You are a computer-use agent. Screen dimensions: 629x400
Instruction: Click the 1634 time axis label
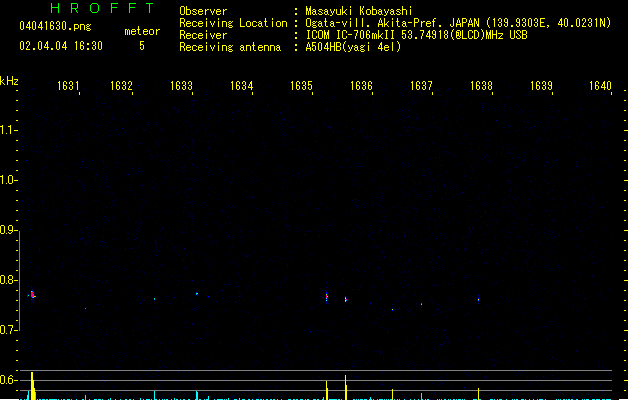point(241,86)
